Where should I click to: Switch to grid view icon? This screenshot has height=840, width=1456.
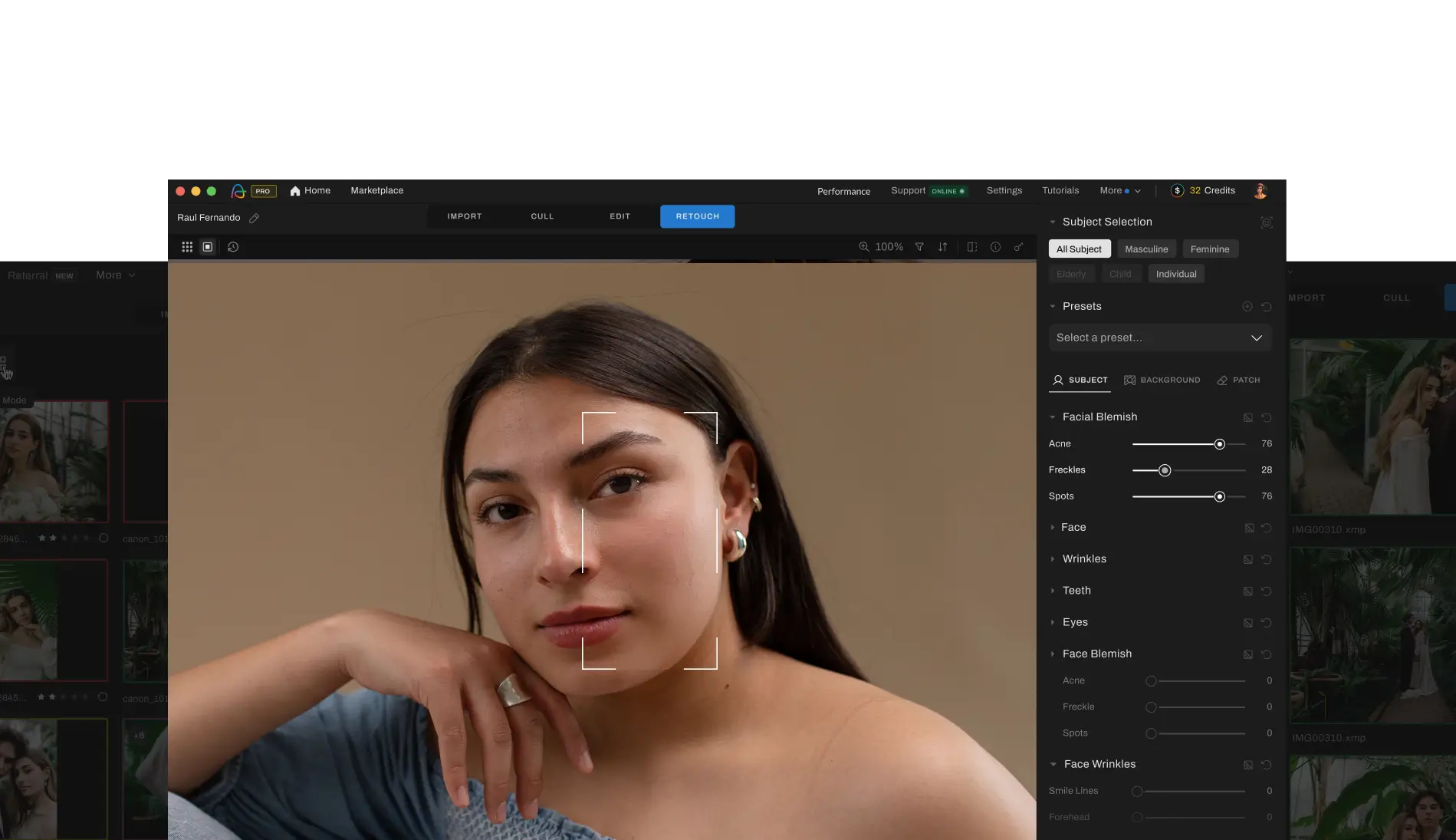click(x=187, y=247)
